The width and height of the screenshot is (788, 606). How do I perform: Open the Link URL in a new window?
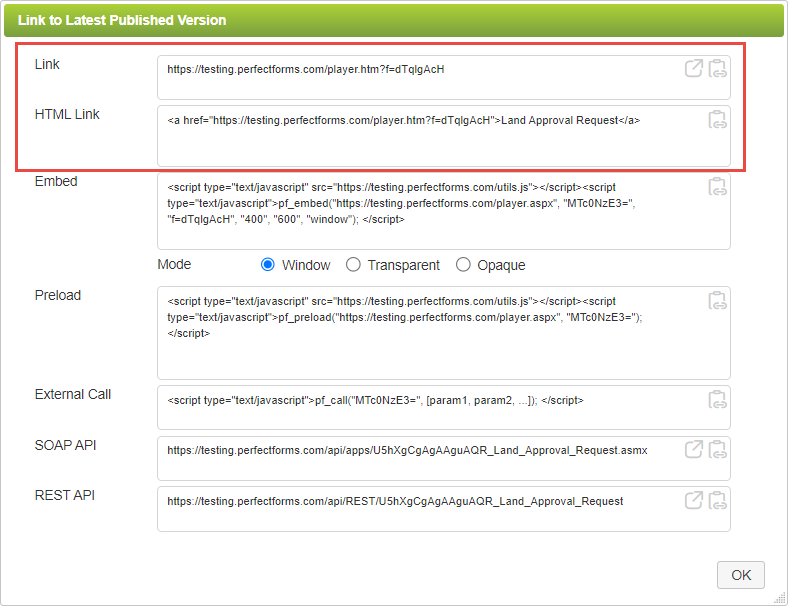tap(694, 68)
